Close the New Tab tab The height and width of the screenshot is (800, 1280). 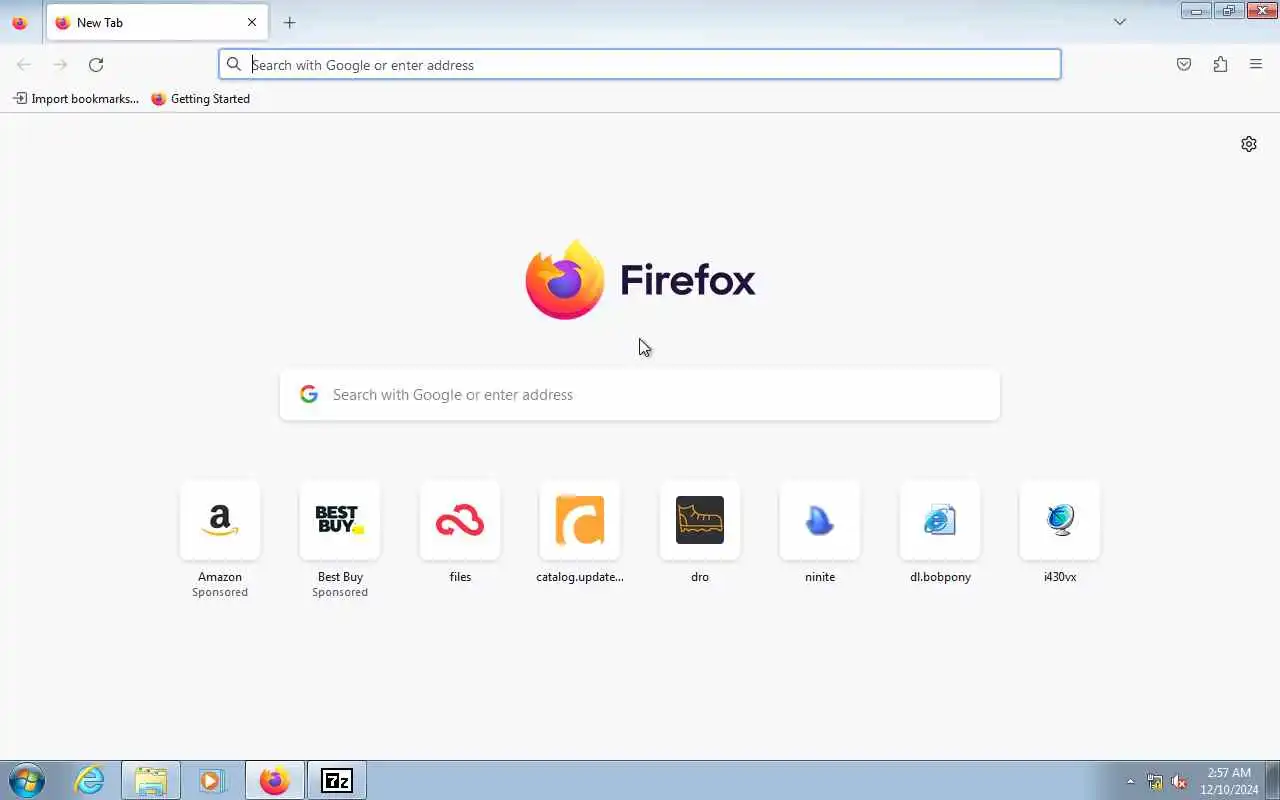pos(252,22)
